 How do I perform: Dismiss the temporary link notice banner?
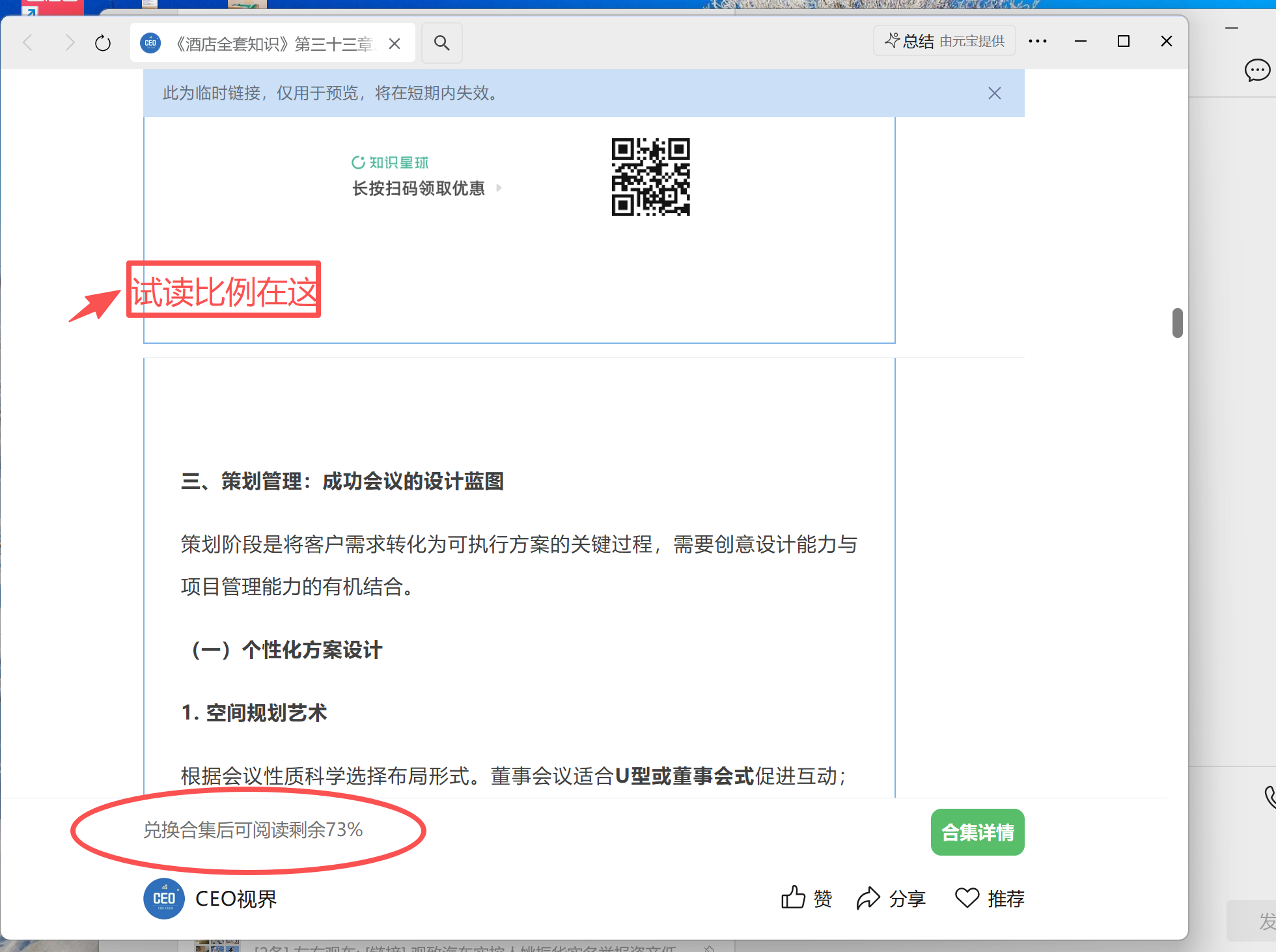coord(994,93)
